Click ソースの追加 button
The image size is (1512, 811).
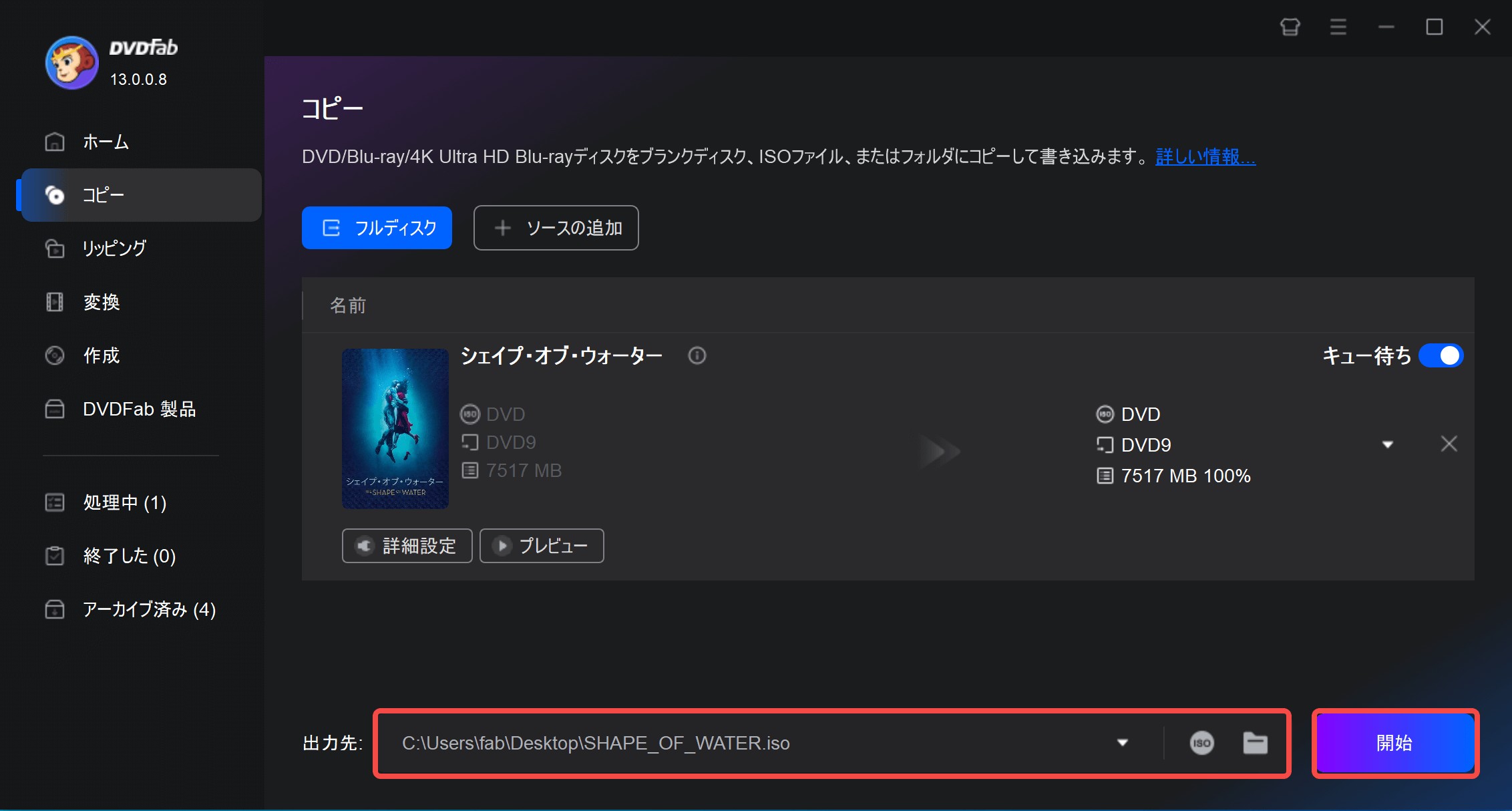556,228
